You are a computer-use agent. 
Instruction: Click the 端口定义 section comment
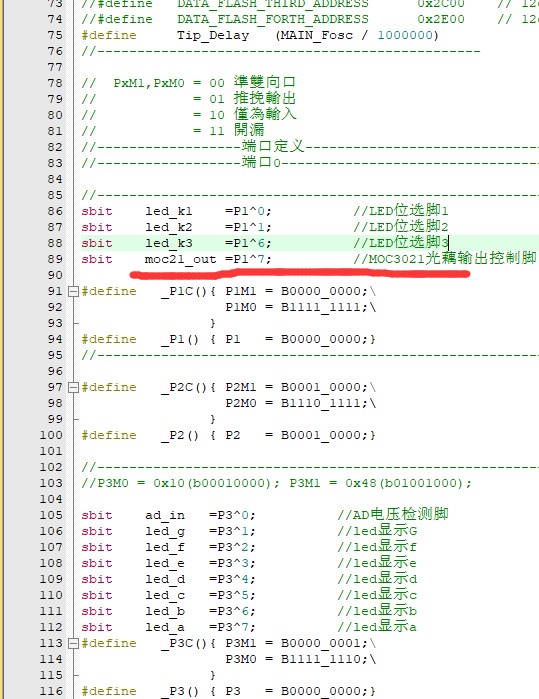[273, 147]
